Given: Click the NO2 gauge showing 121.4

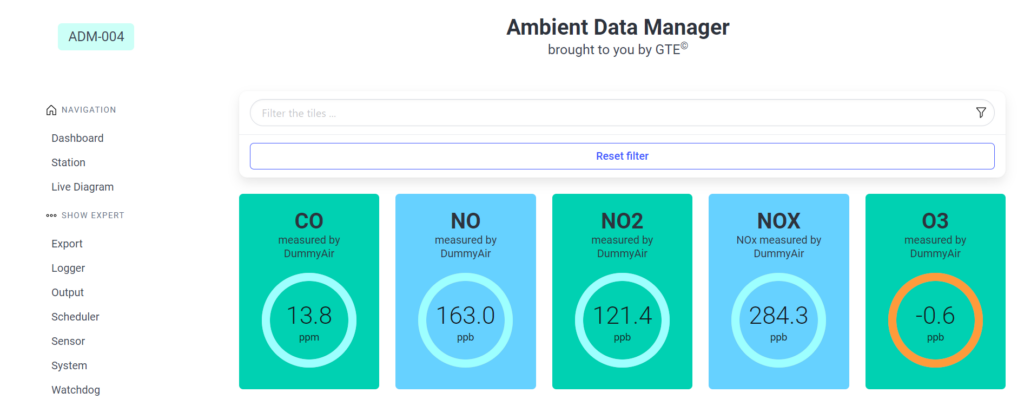Looking at the screenshot, I should [622, 319].
